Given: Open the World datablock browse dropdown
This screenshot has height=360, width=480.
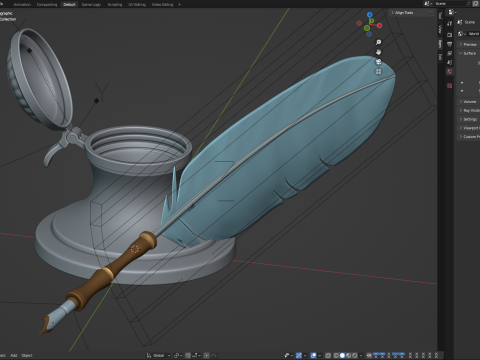Looking at the screenshot, I should coord(462,34).
